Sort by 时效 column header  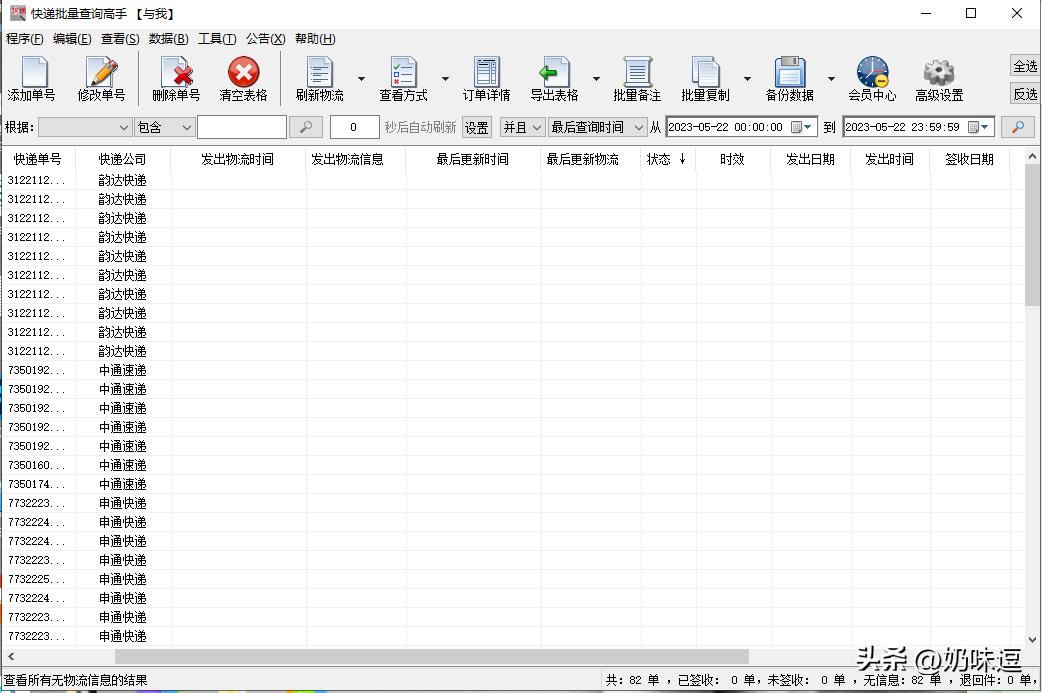(x=732, y=159)
